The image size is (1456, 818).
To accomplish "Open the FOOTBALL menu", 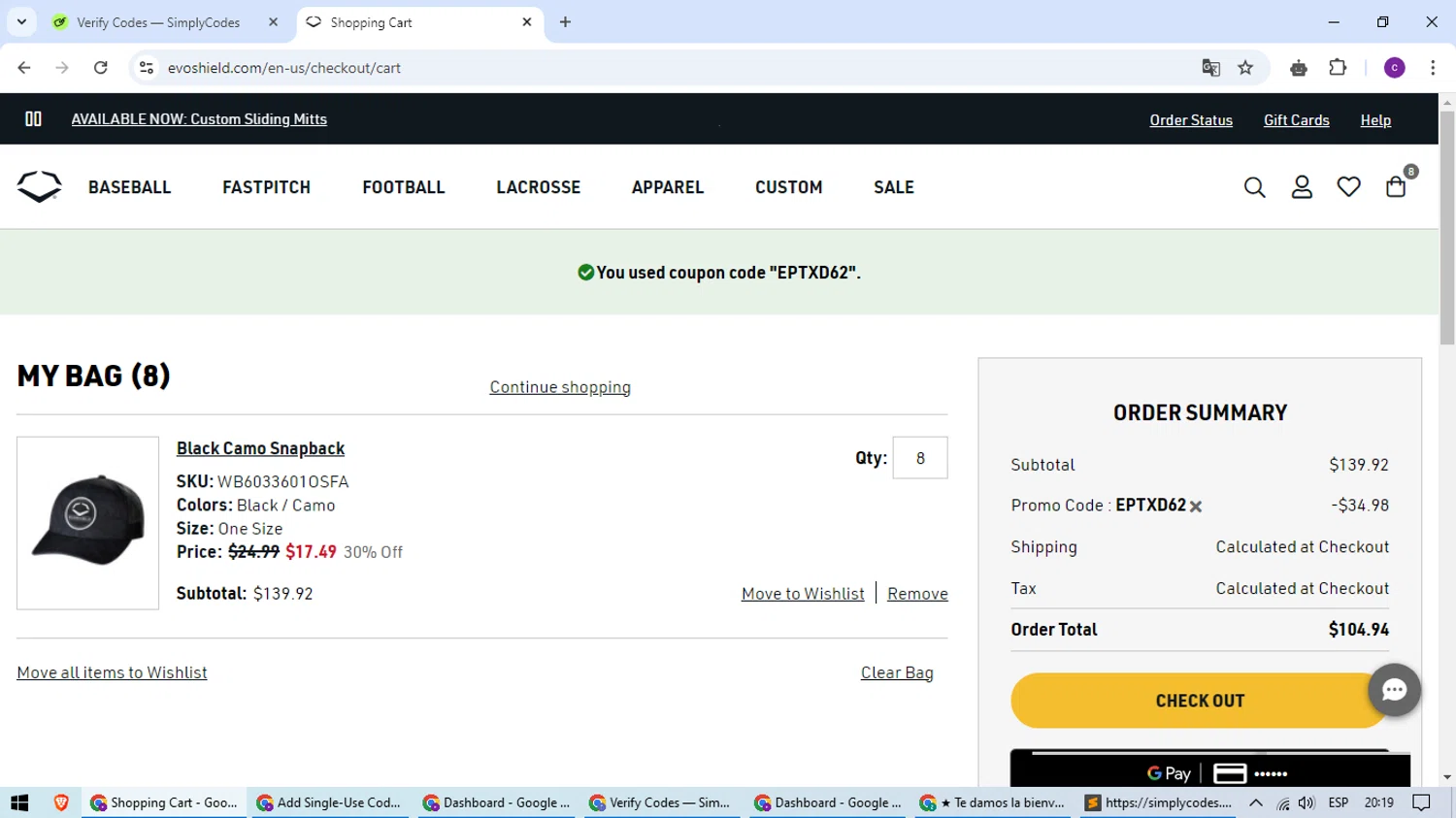I will [403, 187].
